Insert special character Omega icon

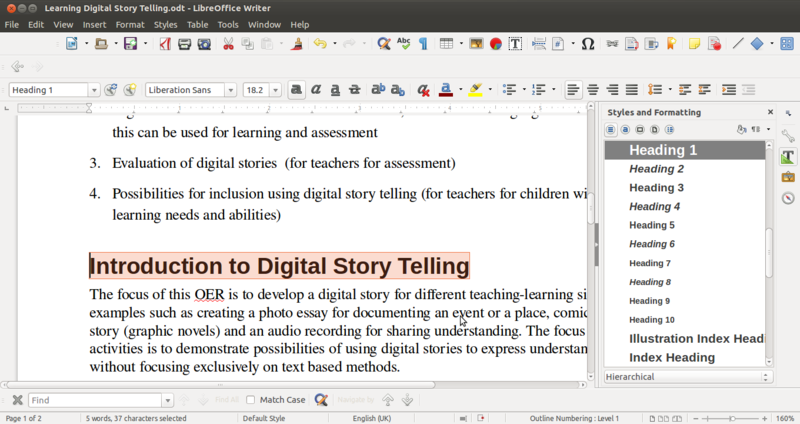click(x=588, y=44)
